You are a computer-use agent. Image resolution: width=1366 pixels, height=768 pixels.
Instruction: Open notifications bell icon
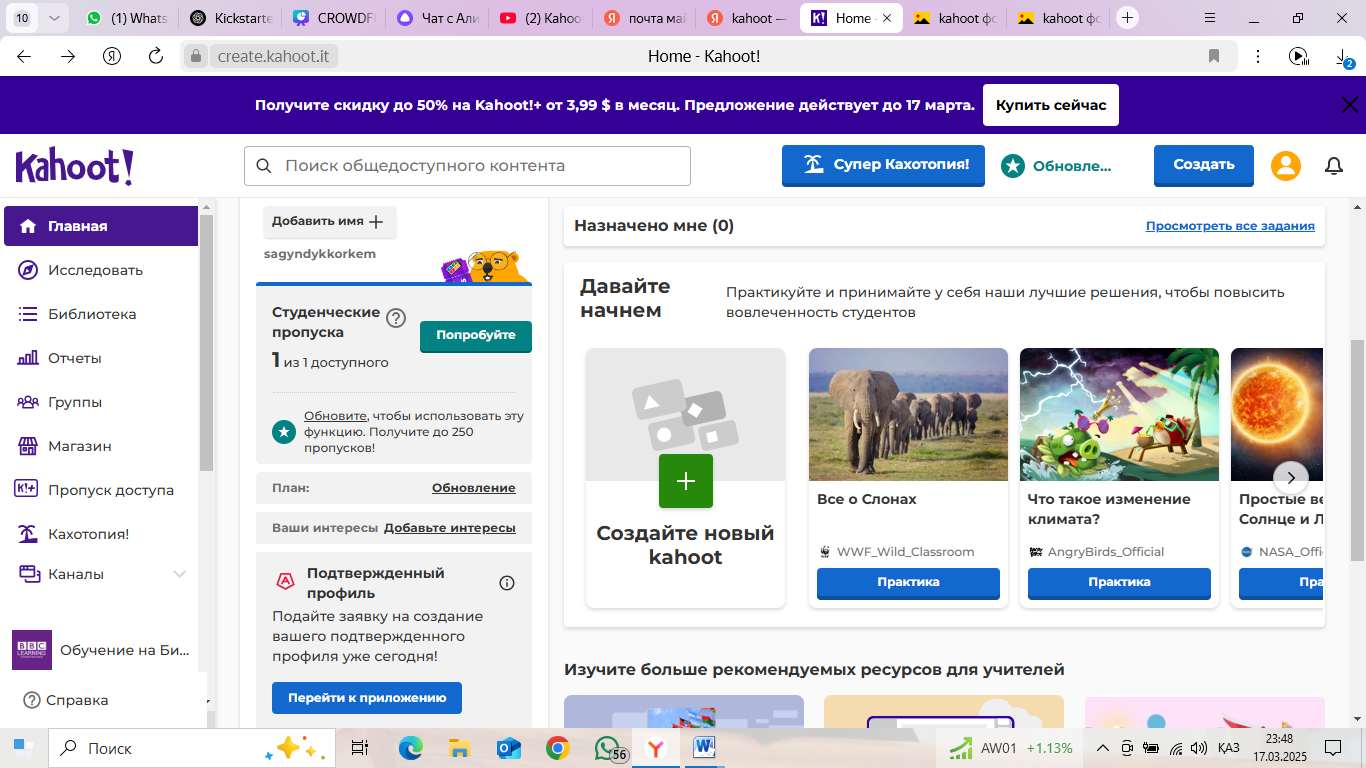(x=1333, y=166)
